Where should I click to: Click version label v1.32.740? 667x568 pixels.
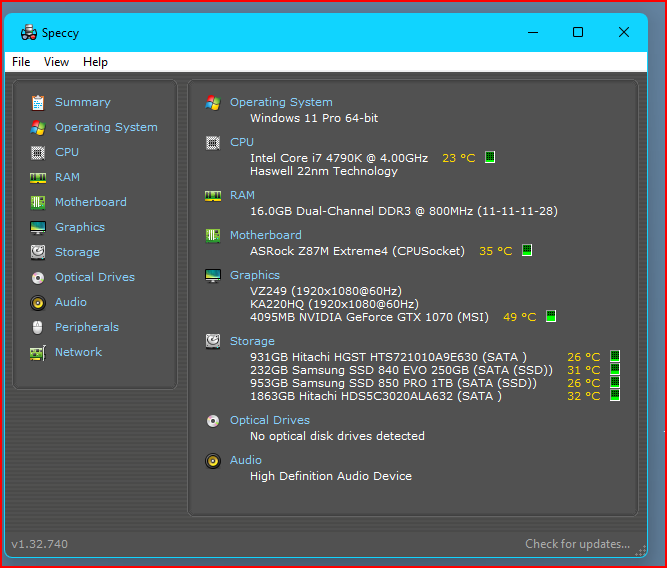click(x=40, y=544)
